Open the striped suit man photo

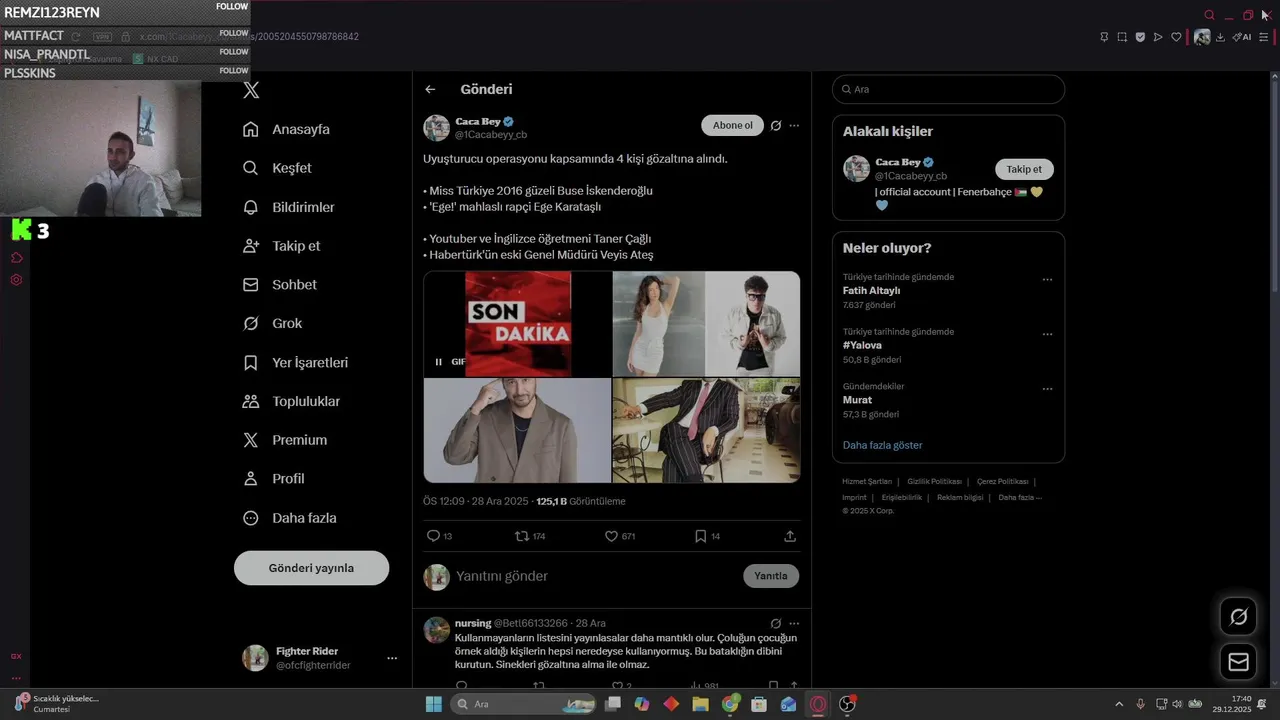[x=706, y=430]
